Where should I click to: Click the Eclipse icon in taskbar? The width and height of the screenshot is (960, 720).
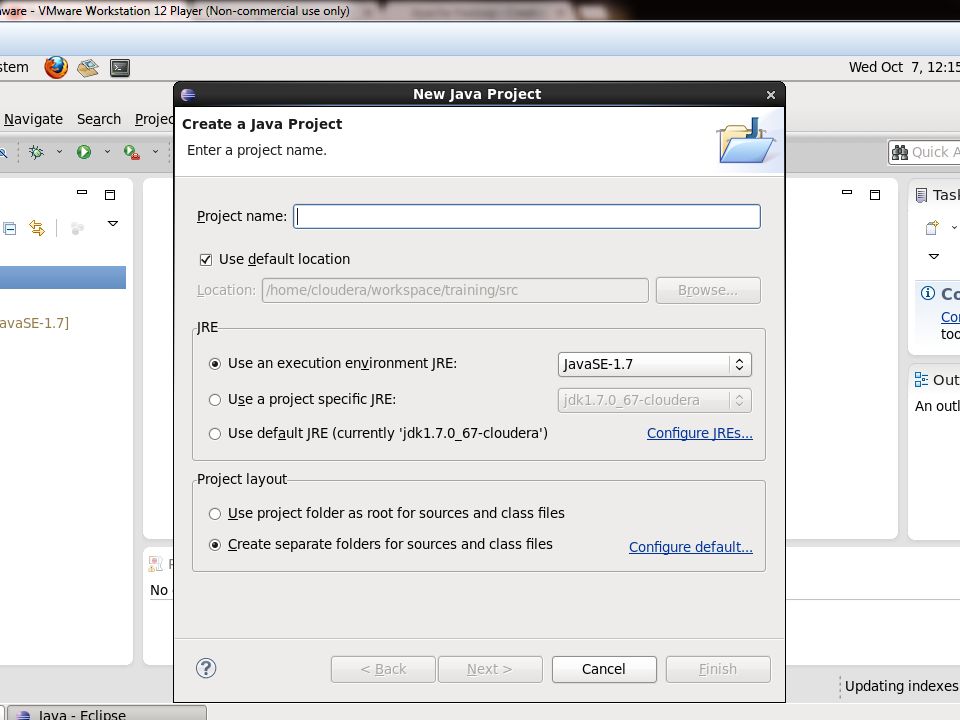point(23,715)
